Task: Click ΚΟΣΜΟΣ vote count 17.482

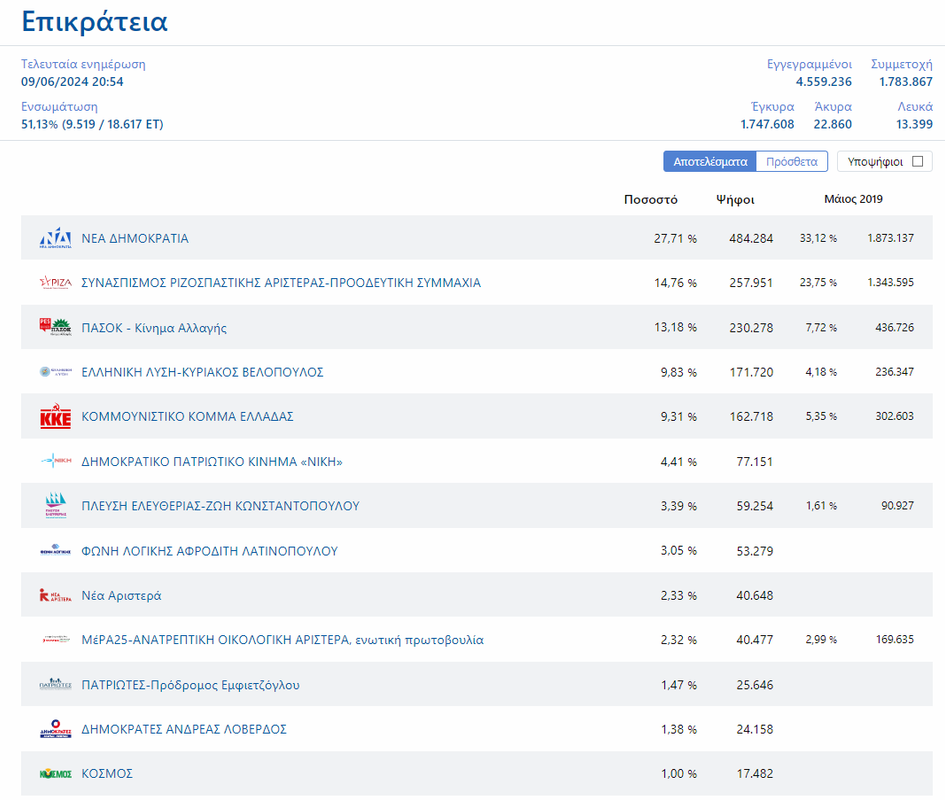Action: pyautogui.click(x=755, y=773)
